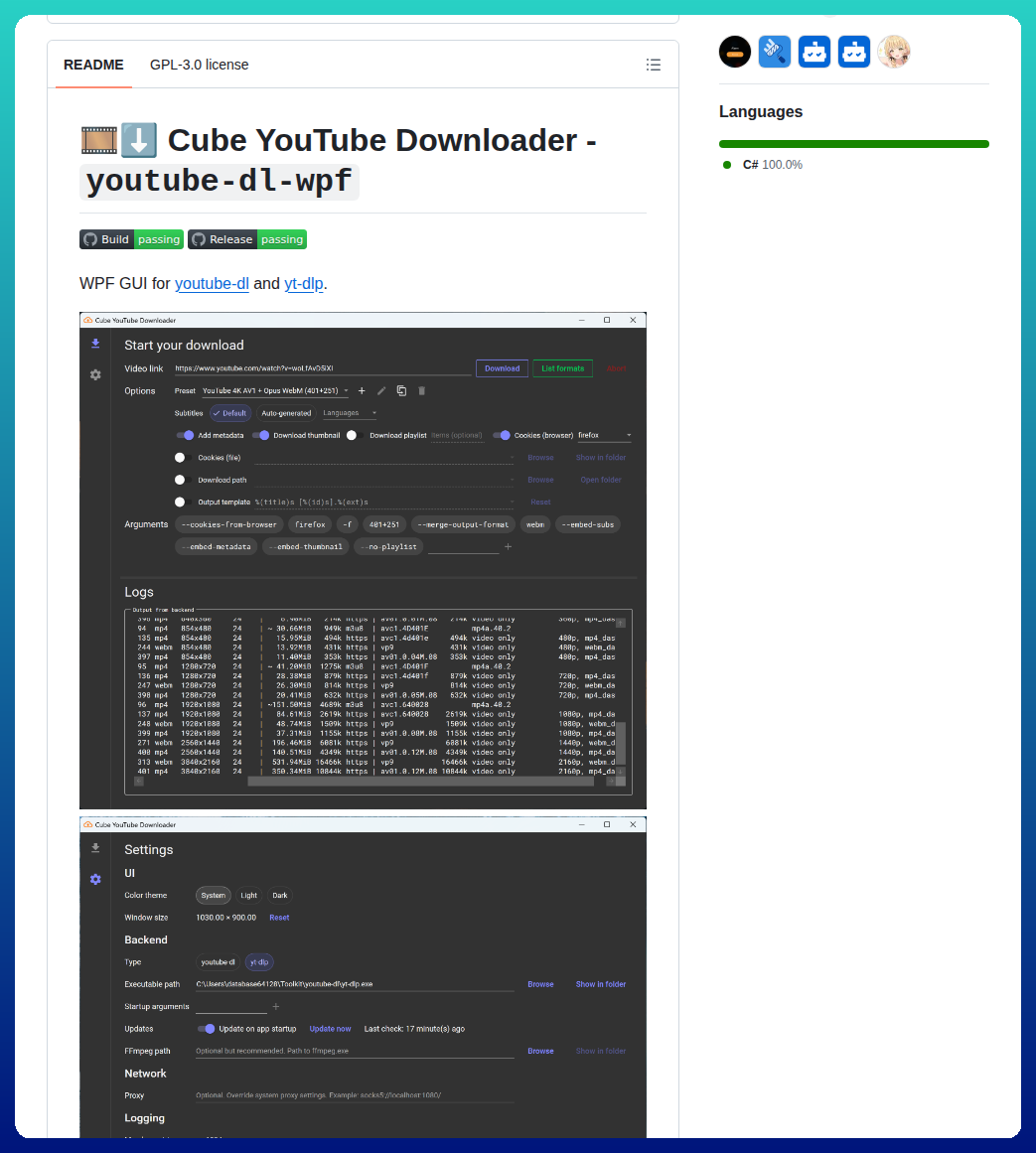Click the green Languages bar

point(853,144)
